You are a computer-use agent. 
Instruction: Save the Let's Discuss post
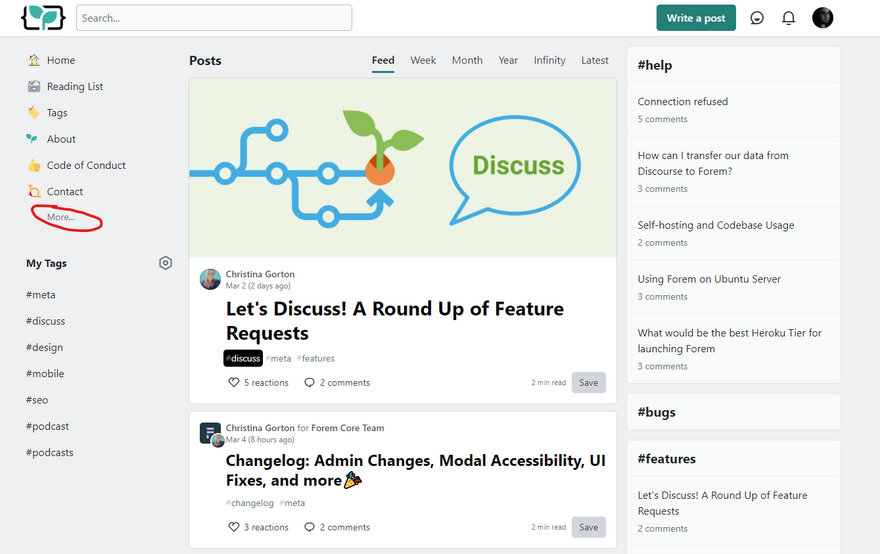pos(588,382)
